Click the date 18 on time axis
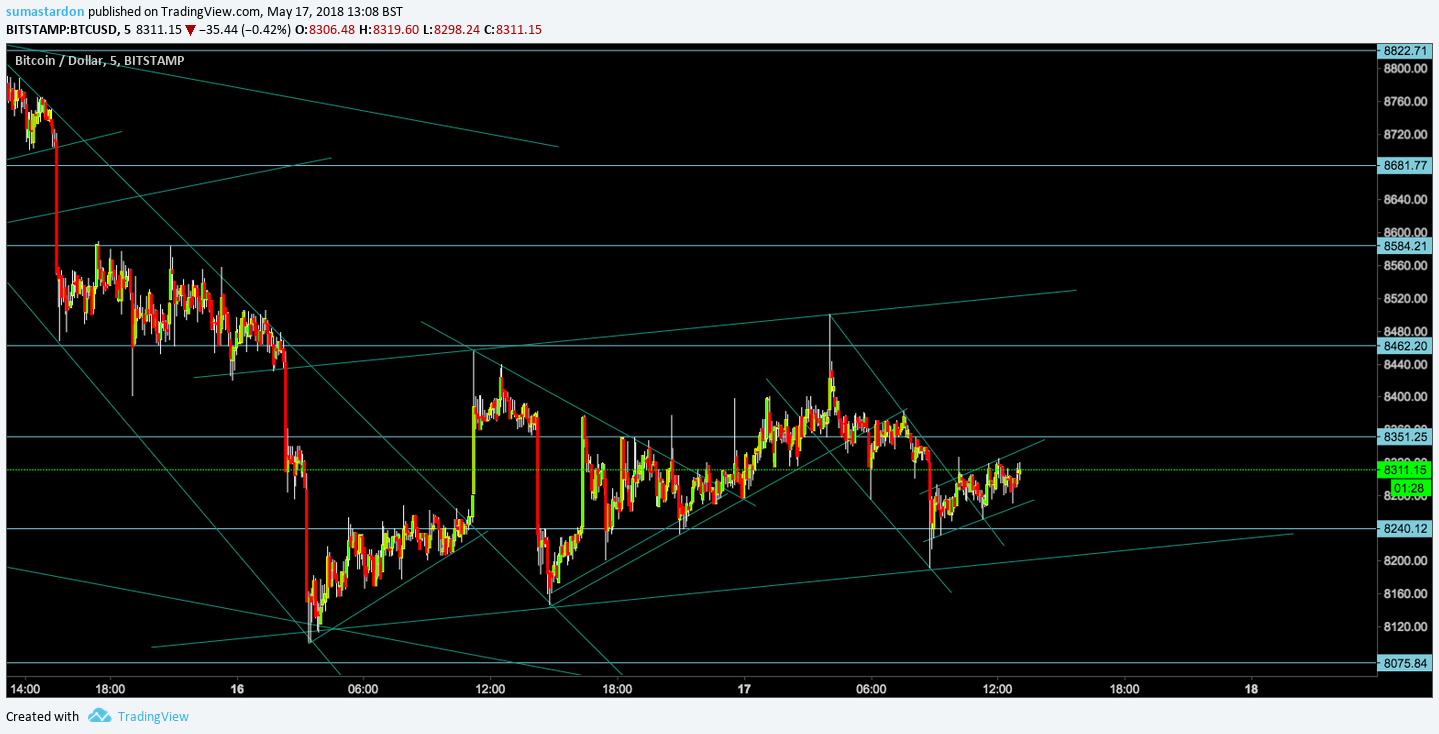 1252,689
